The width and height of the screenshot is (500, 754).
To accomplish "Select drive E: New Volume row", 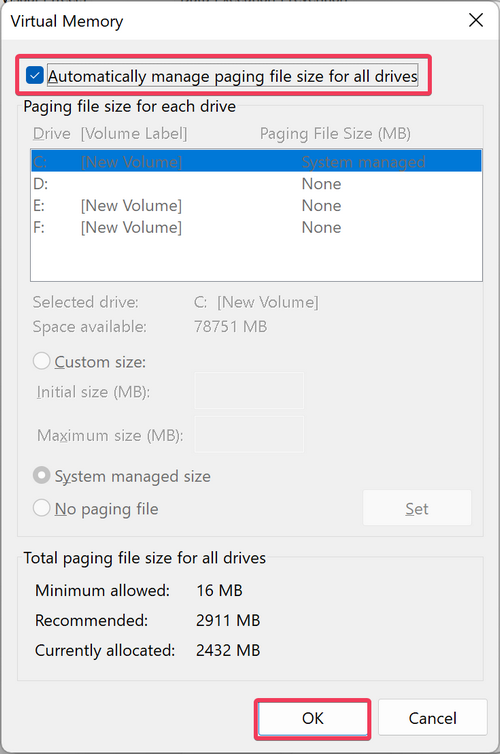I will [256, 205].
